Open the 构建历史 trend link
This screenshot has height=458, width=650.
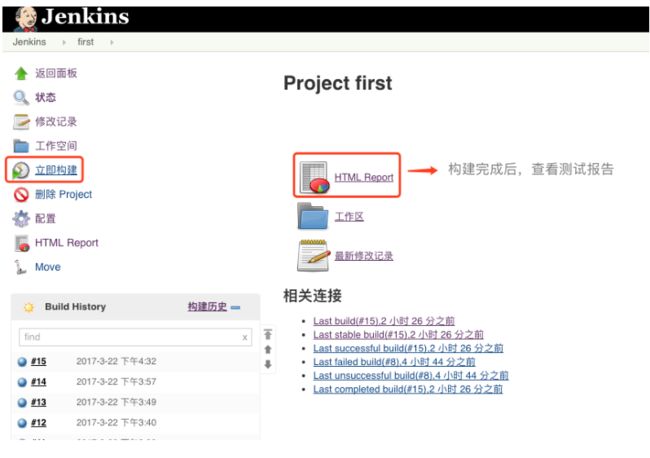pyautogui.click(x=207, y=307)
